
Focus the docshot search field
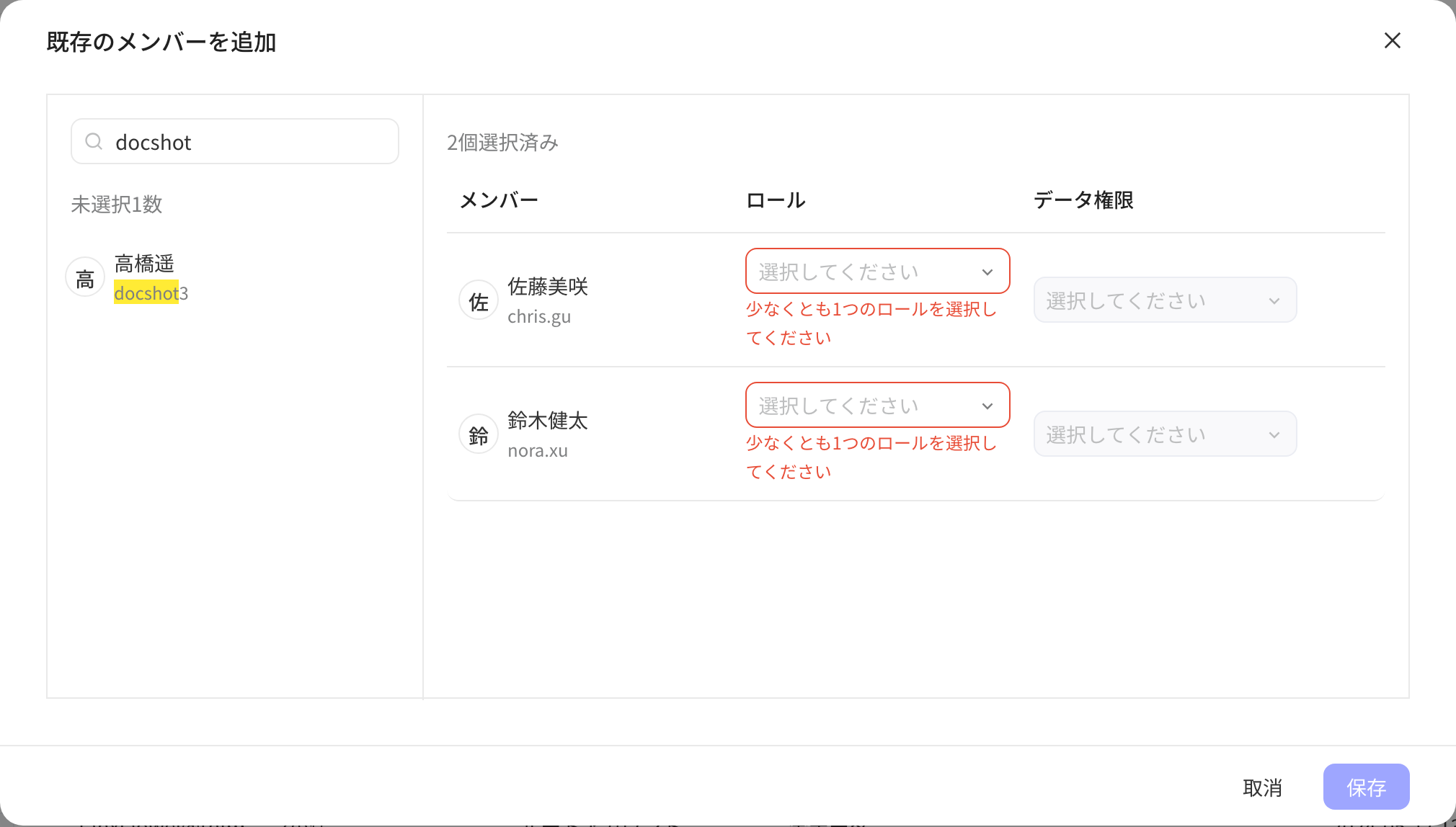pyautogui.click(x=235, y=141)
